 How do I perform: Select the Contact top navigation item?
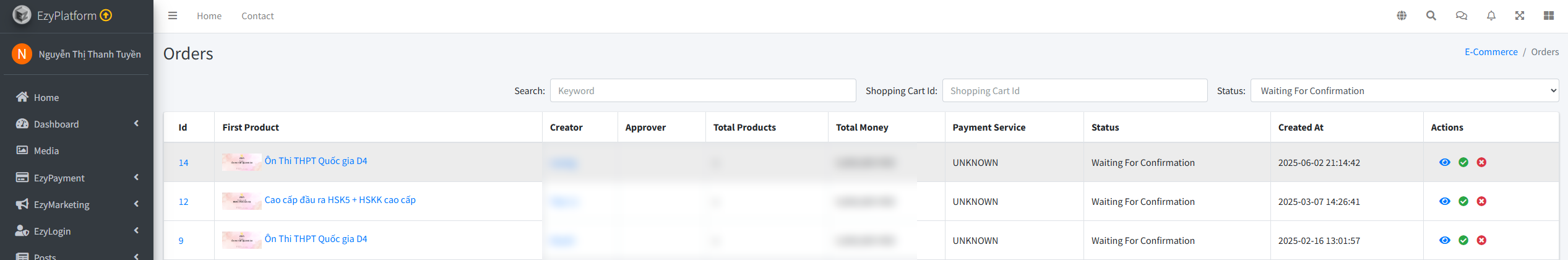[x=257, y=16]
